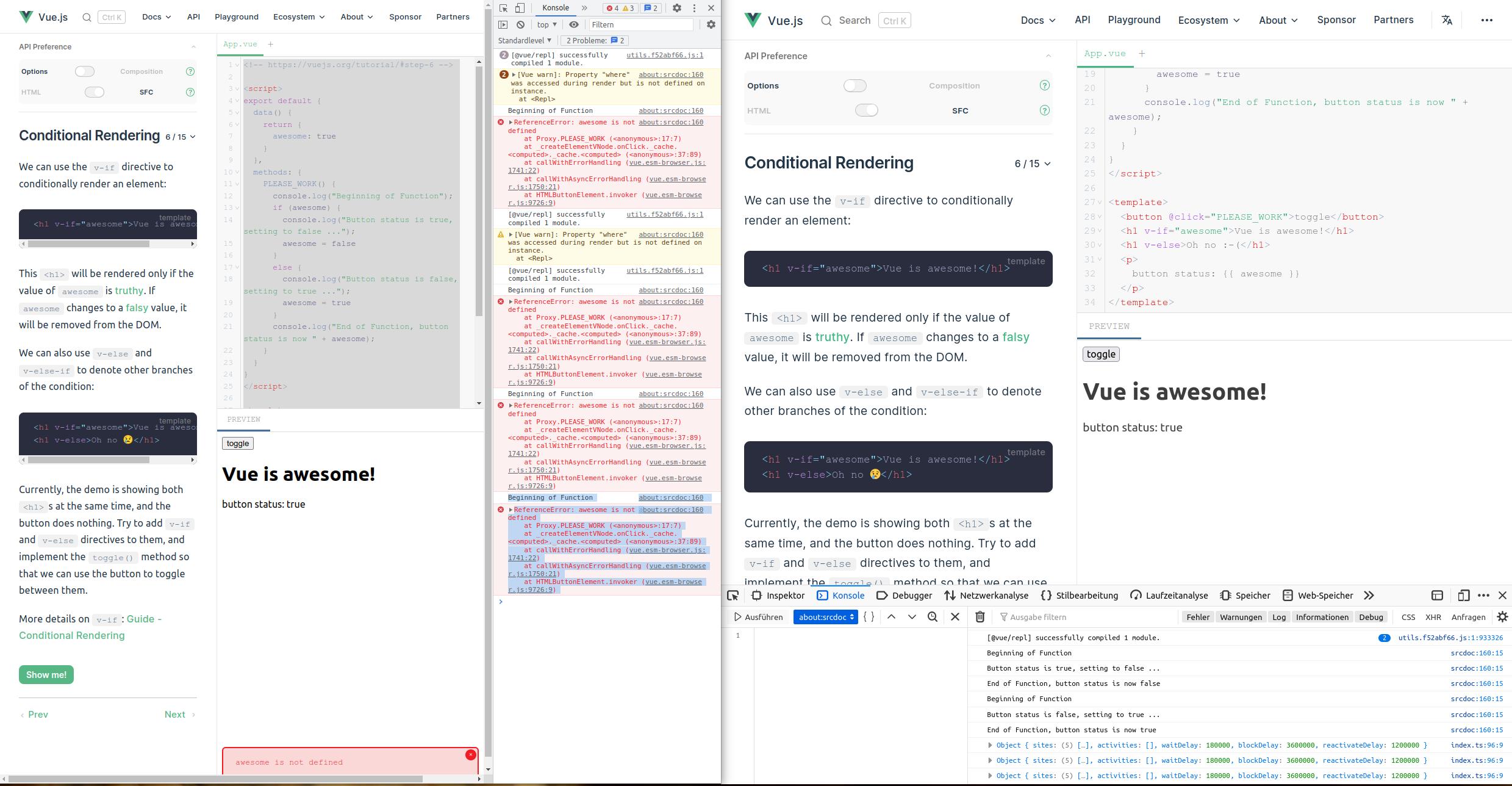Click the 'Show me!' button
Image resolution: width=1512 pixels, height=786 pixels.
point(45,674)
